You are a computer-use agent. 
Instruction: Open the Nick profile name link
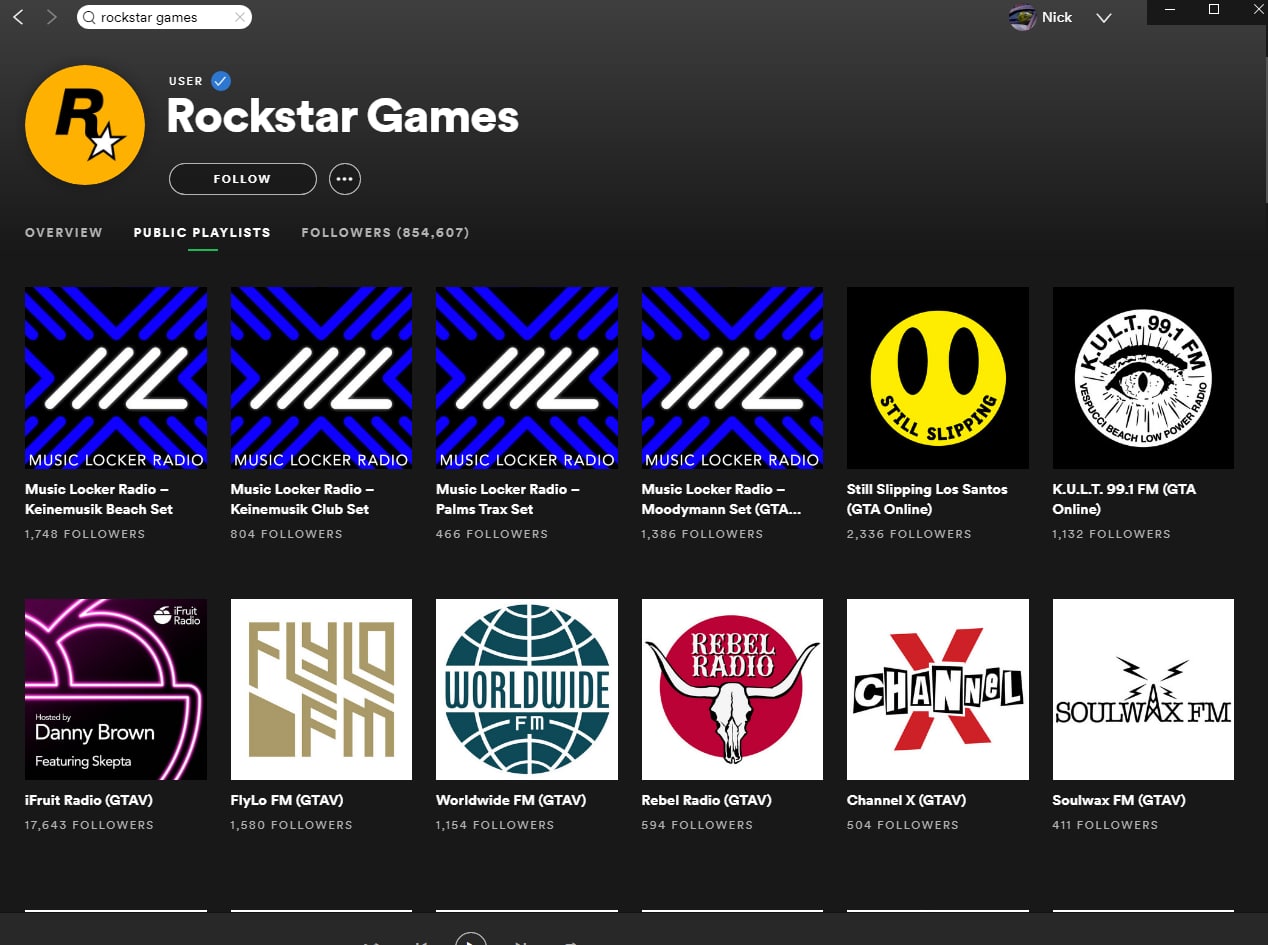click(x=1057, y=17)
